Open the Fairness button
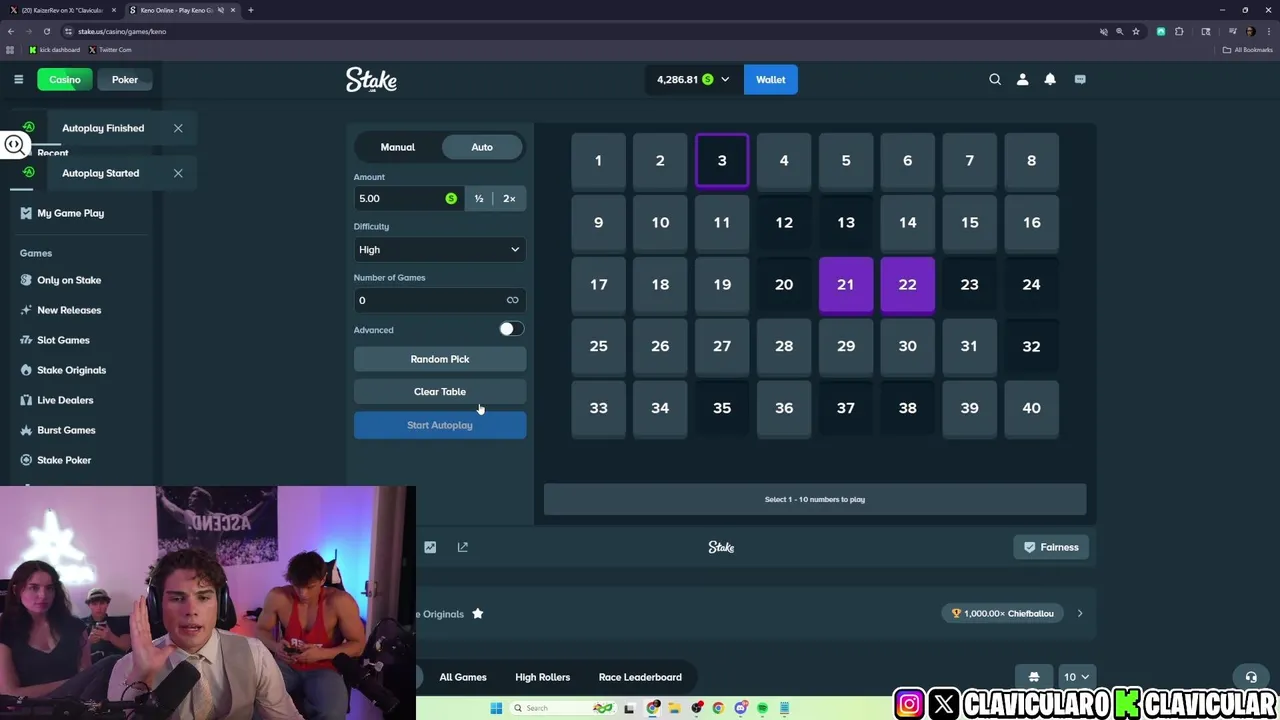Image resolution: width=1280 pixels, height=720 pixels. click(1051, 547)
